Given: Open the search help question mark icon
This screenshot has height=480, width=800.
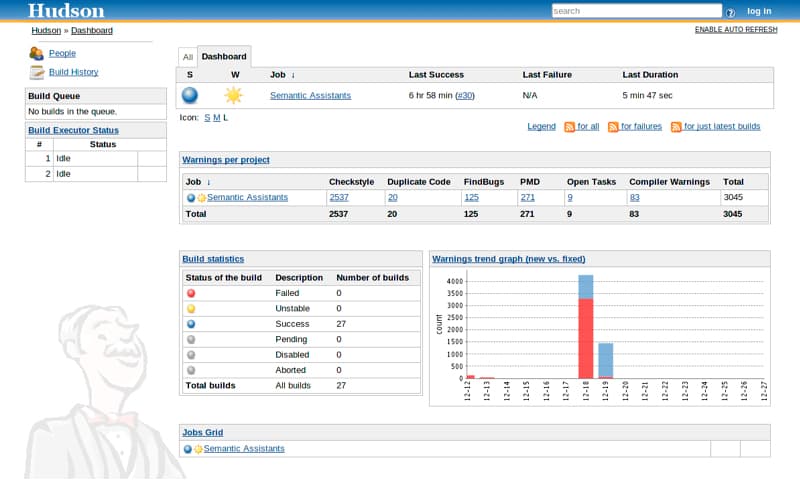Looking at the screenshot, I should point(731,12).
